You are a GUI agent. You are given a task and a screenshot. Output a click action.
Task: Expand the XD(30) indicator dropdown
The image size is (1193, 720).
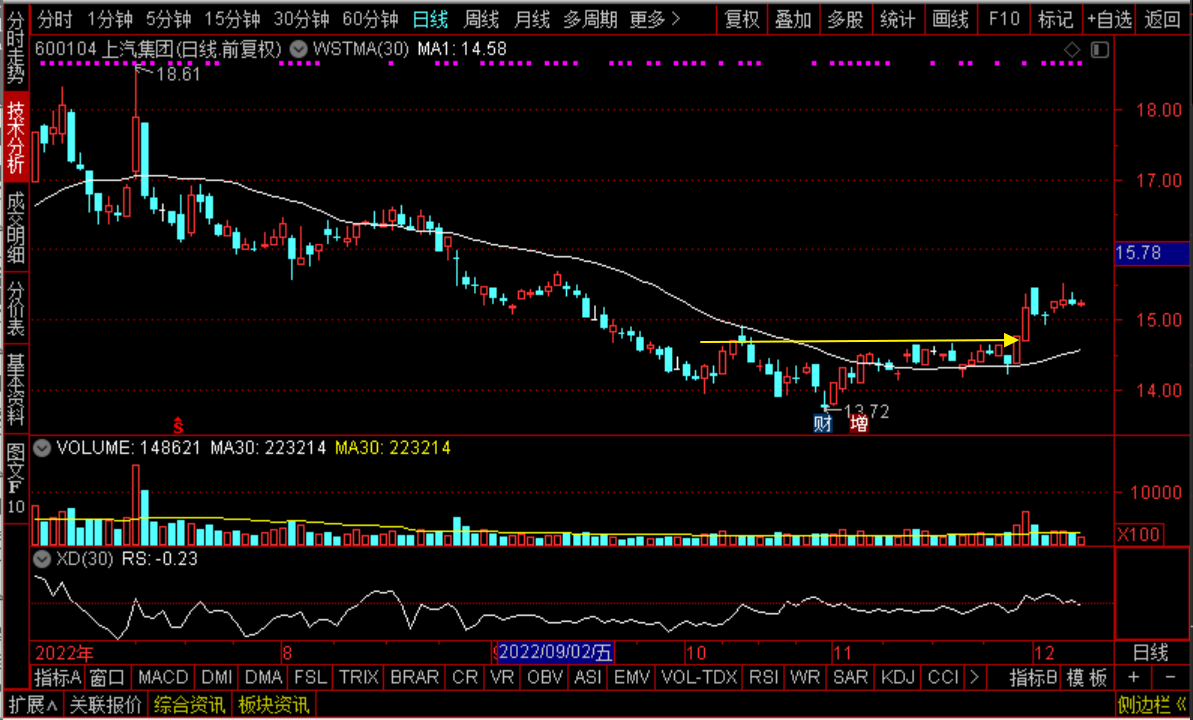[x=43, y=559]
